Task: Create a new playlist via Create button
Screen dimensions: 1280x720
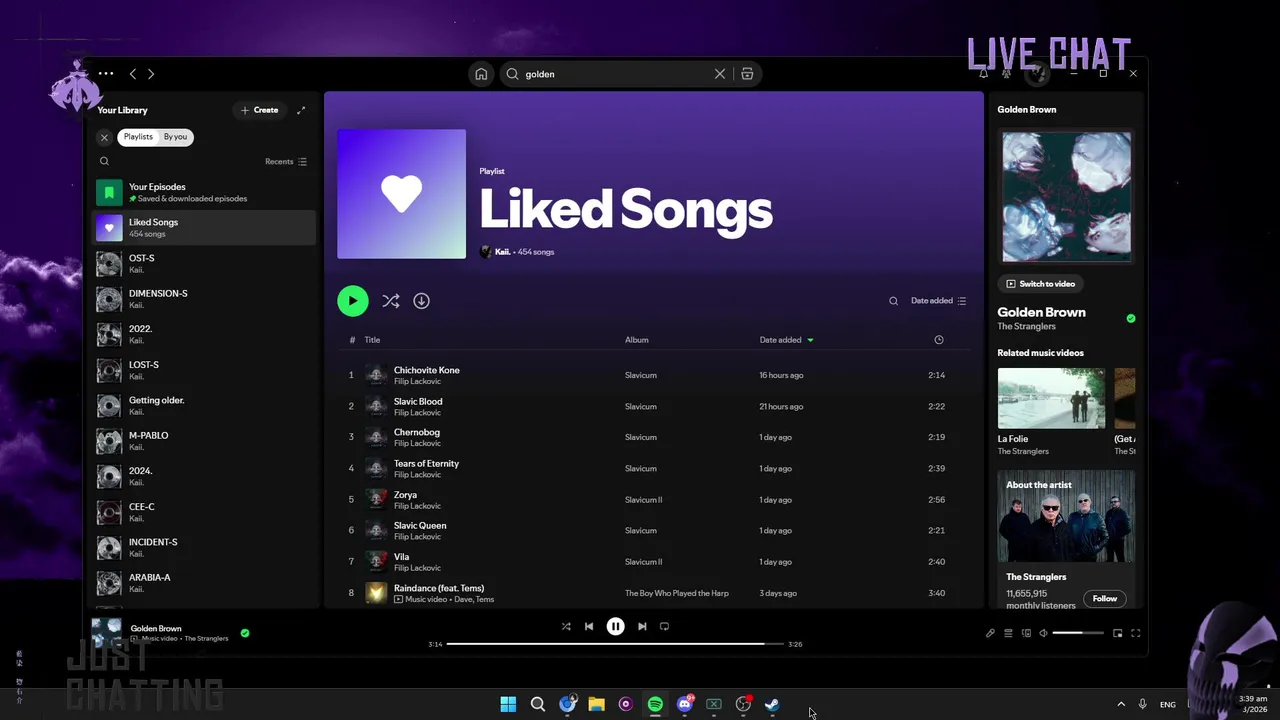Action: pos(260,110)
